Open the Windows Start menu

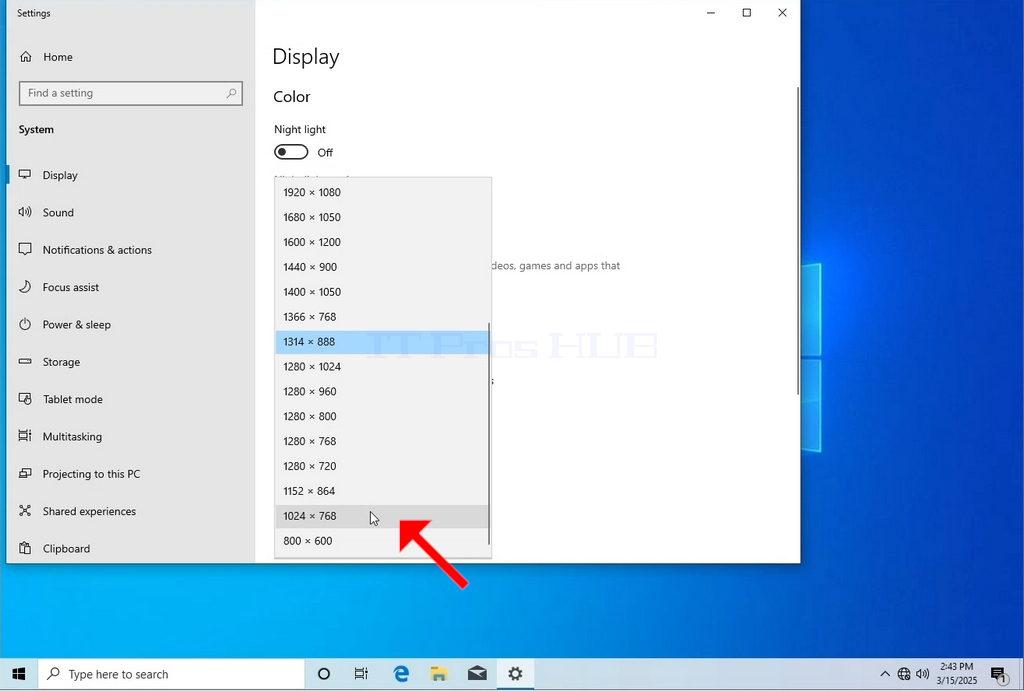point(18,674)
